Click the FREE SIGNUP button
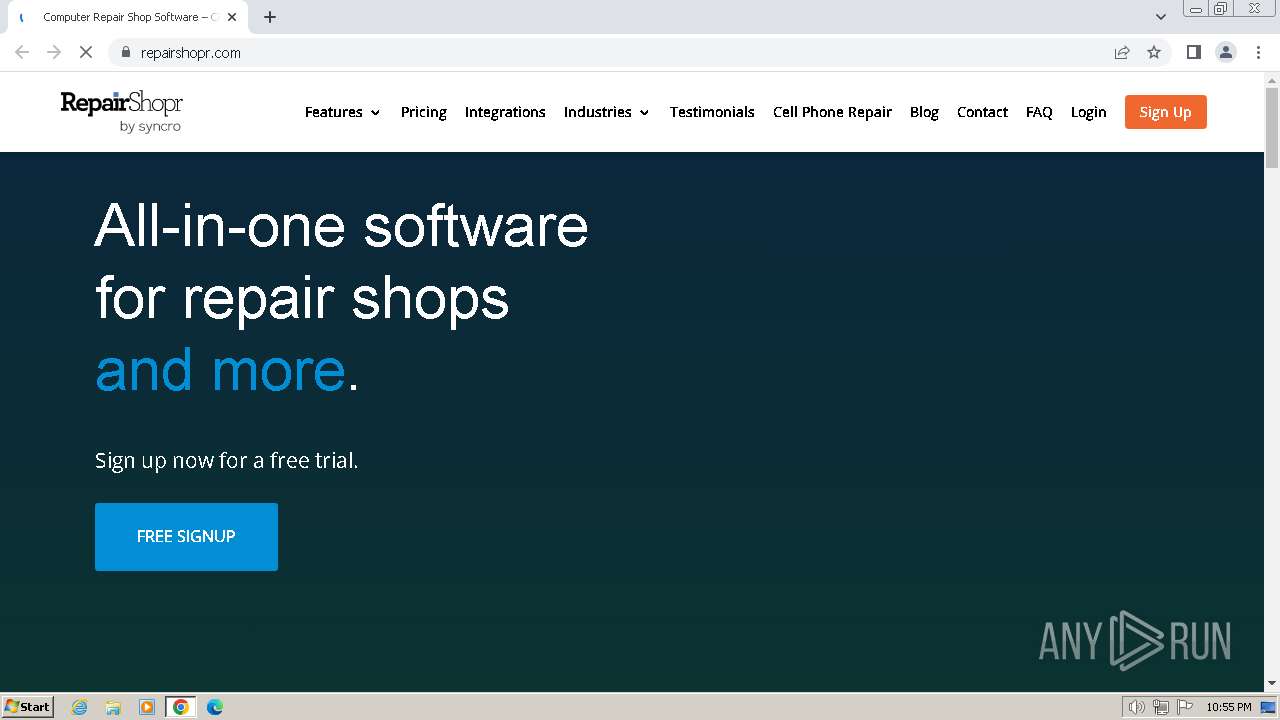1280x720 pixels. (x=186, y=537)
